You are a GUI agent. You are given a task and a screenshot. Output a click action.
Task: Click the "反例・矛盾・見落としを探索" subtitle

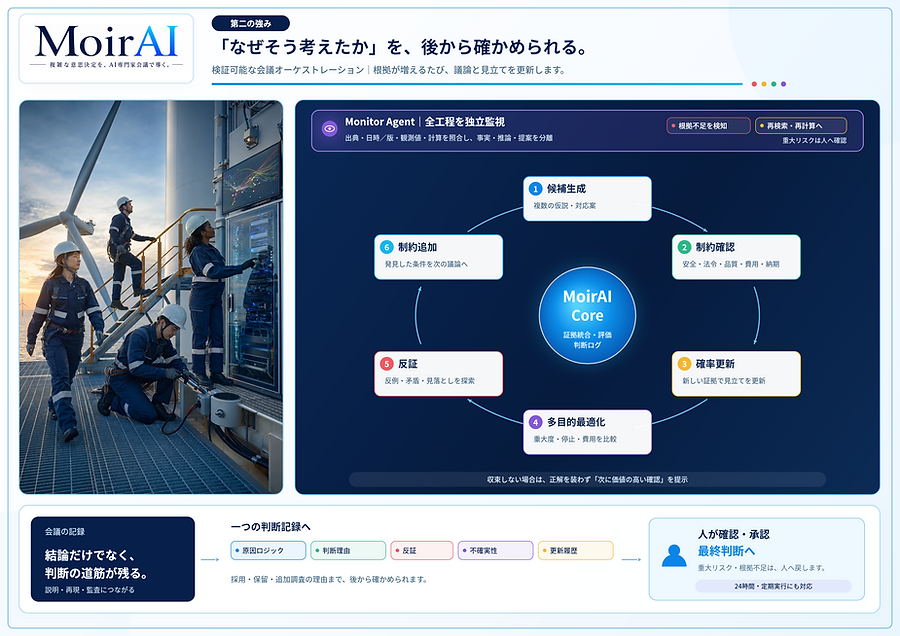click(429, 381)
